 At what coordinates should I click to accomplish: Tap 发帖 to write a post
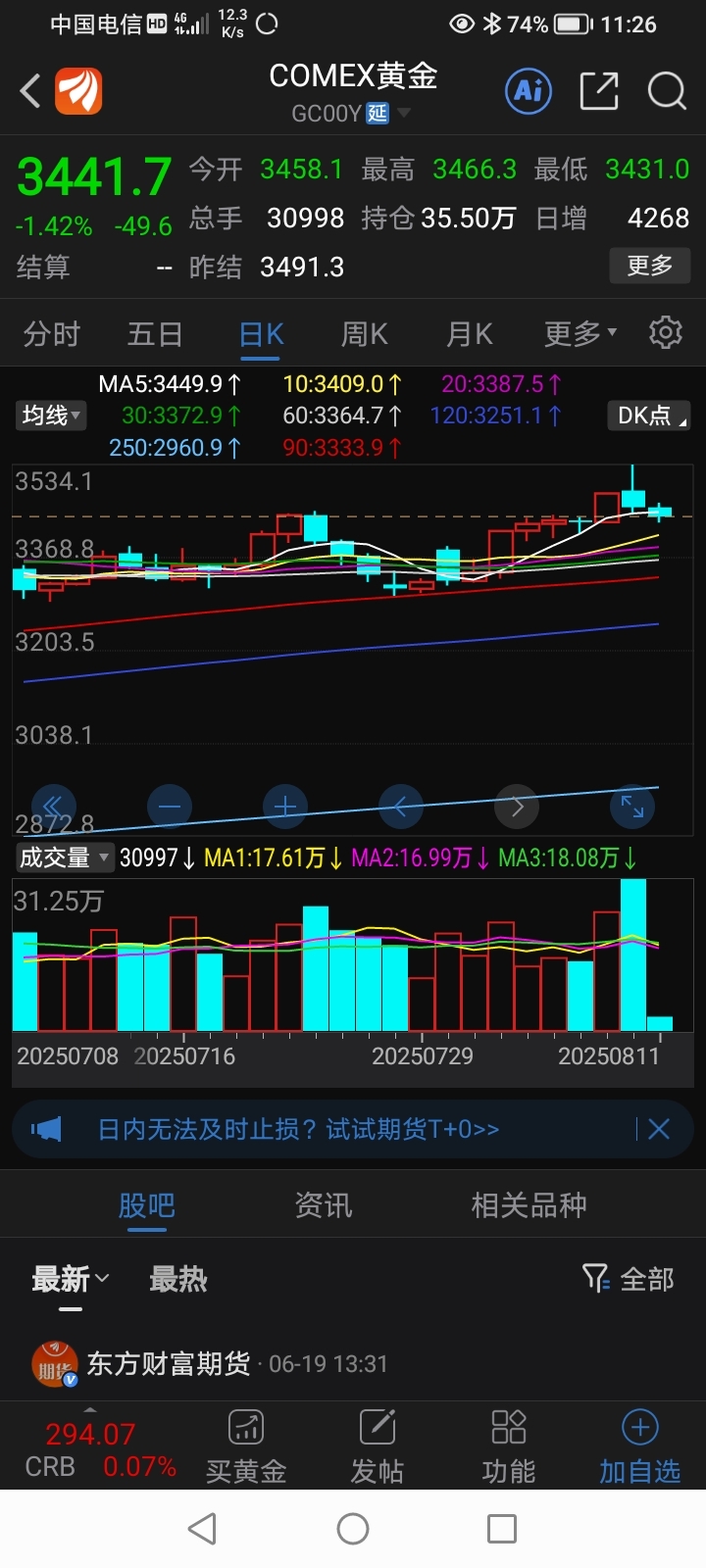[x=378, y=1446]
